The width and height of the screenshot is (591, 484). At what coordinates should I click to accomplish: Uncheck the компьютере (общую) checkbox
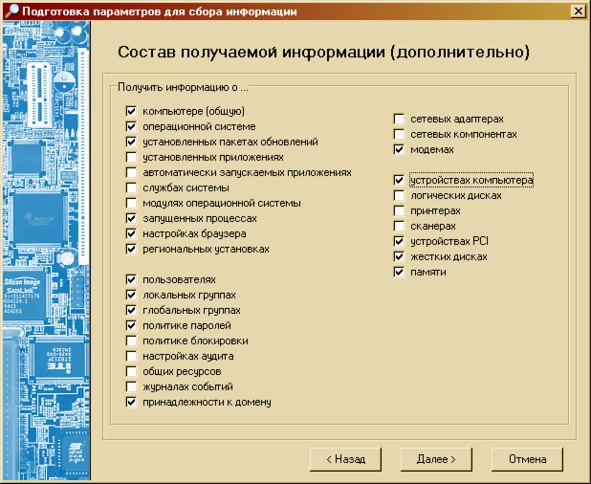[131, 111]
